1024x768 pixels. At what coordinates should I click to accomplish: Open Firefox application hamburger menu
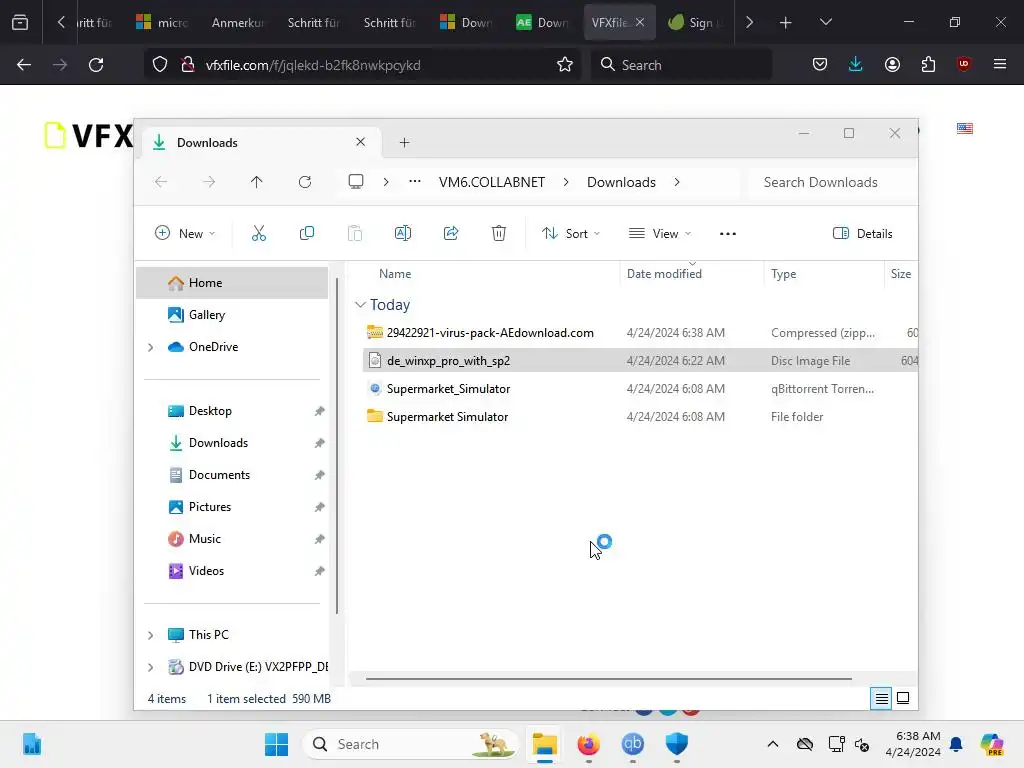point(1000,64)
